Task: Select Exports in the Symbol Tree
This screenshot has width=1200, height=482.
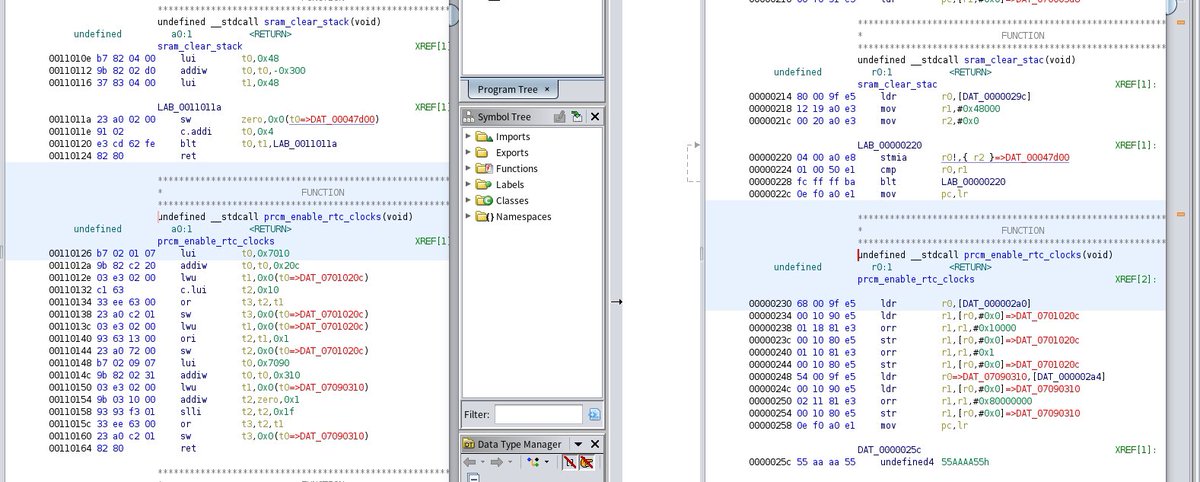Action: tap(513, 153)
